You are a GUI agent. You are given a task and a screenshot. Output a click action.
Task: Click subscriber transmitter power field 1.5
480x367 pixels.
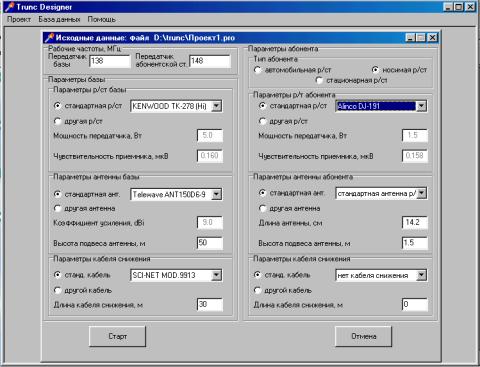(415, 135)
